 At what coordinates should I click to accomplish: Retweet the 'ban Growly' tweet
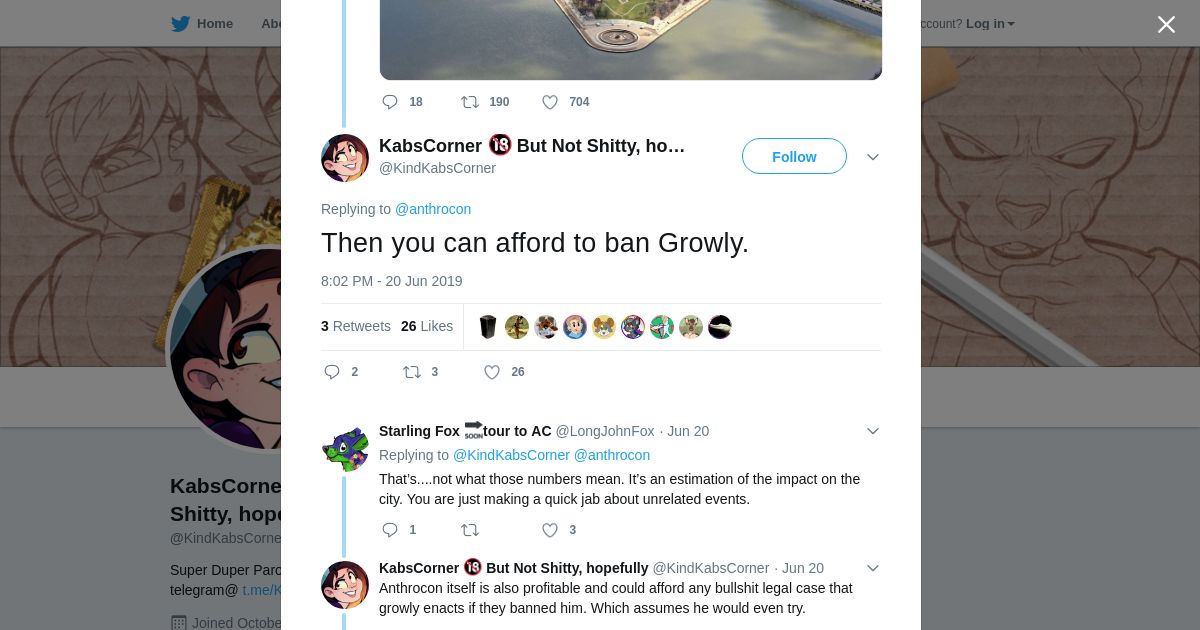pyautogui.click(x=412, y=372)
